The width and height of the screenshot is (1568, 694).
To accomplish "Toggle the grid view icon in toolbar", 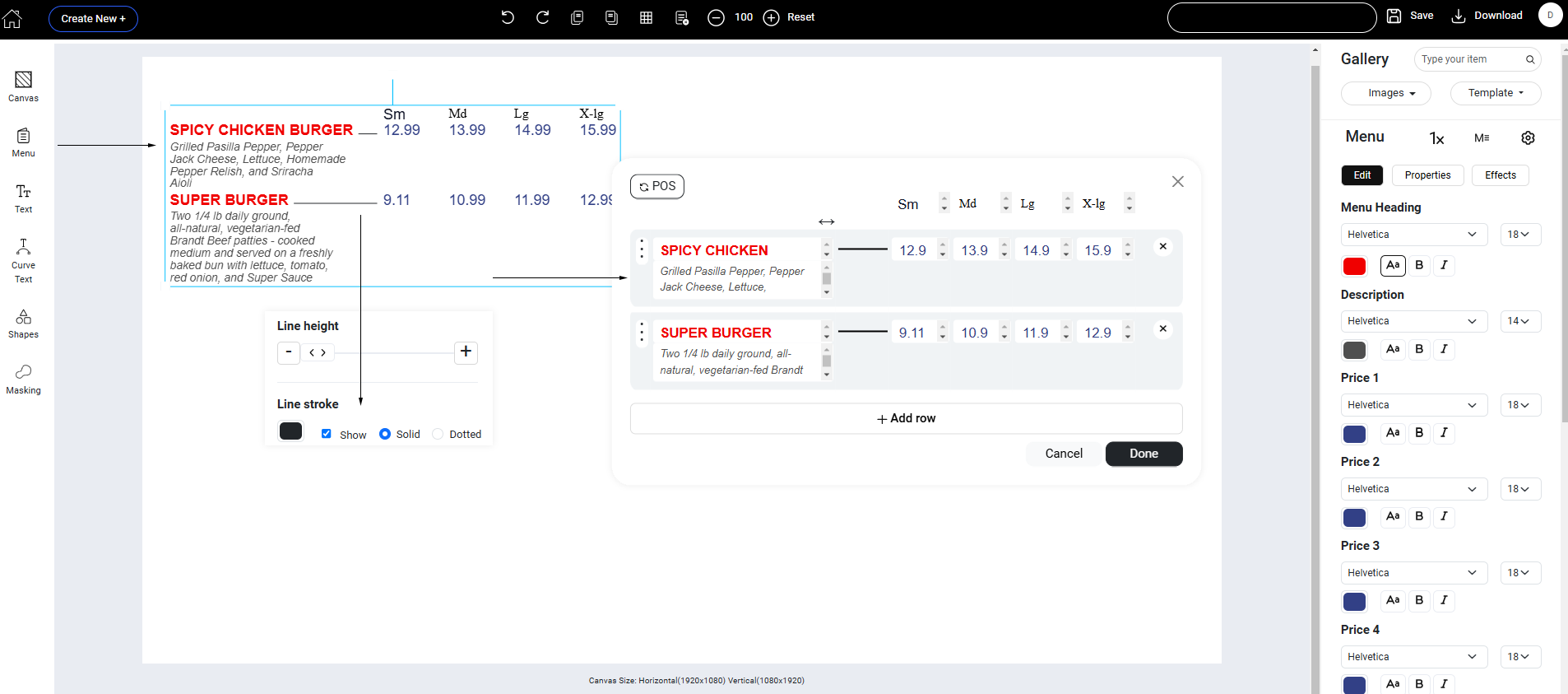I will [x=646, y=17].
